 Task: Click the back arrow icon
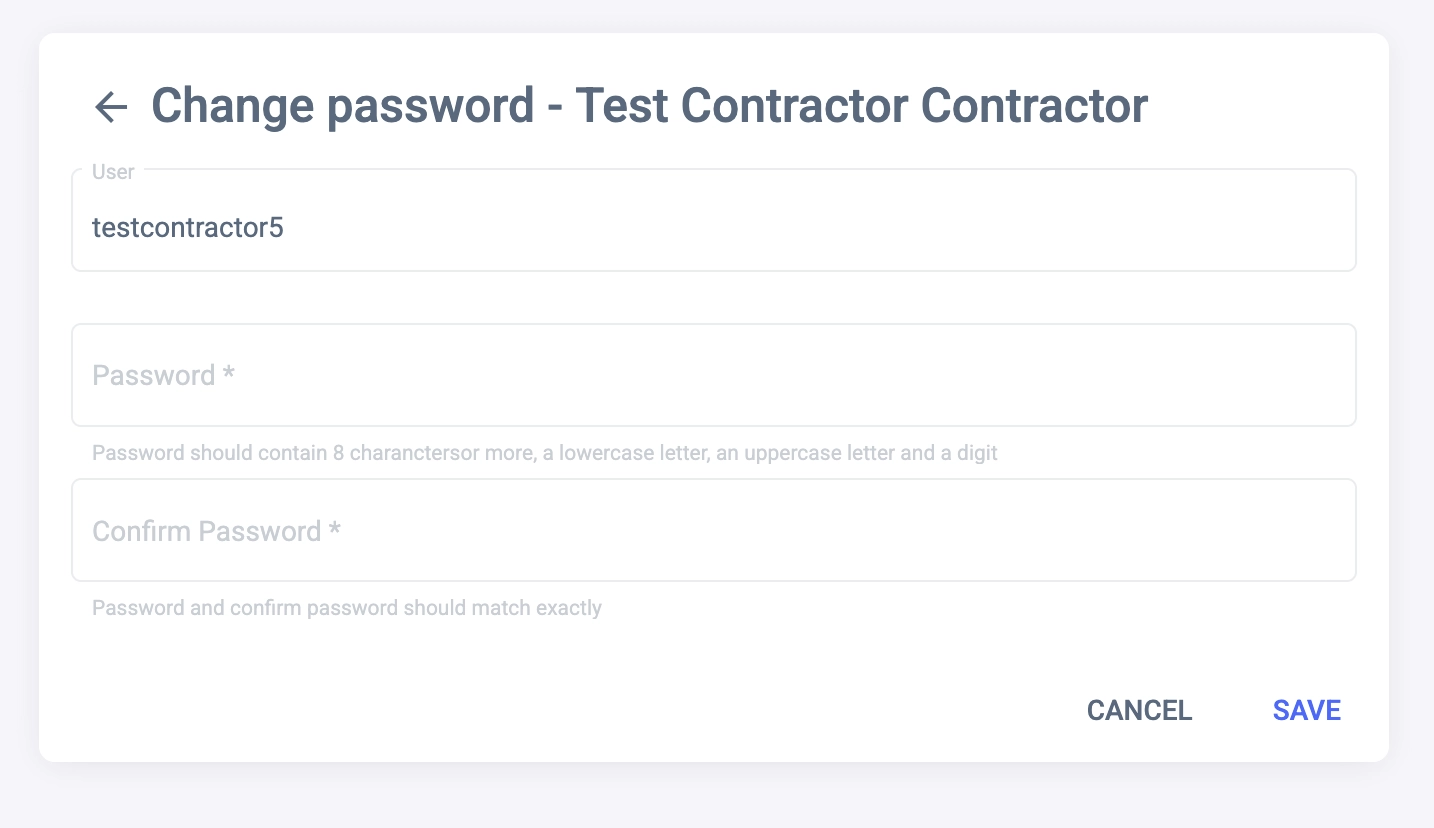coord(111,106)
